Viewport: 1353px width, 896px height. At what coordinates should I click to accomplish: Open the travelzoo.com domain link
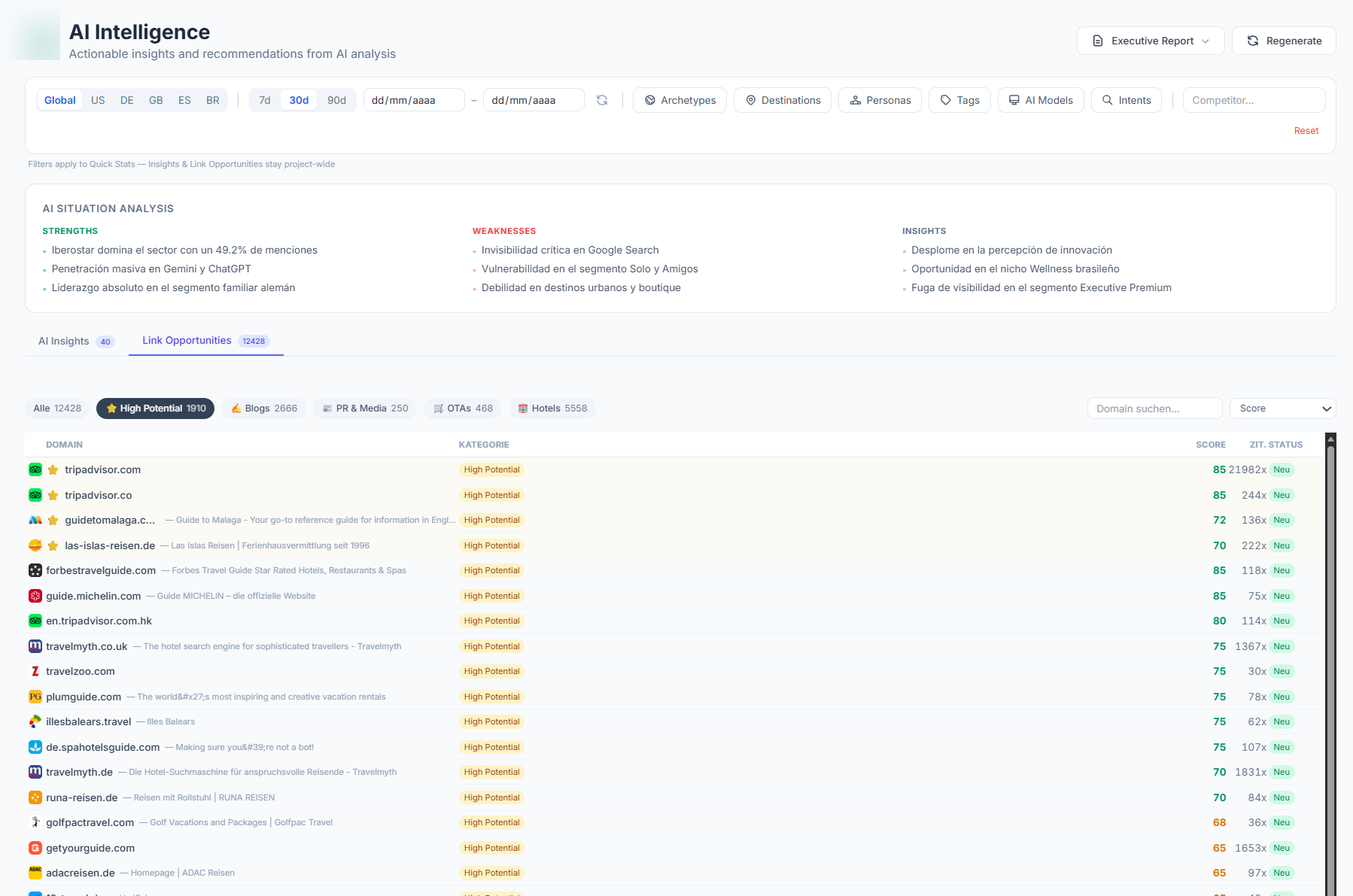point(81,671)
